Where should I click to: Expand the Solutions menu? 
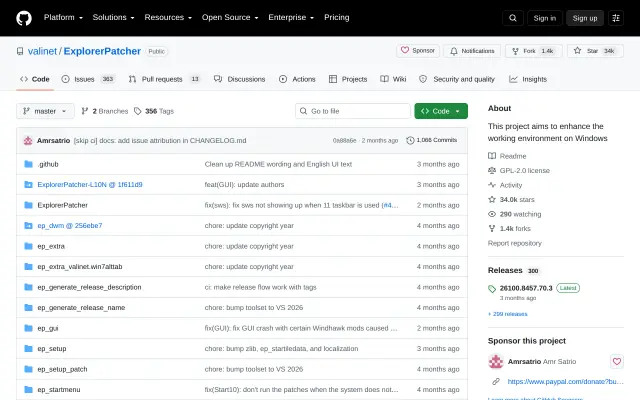pyautogui.click(x=113, y=18)
